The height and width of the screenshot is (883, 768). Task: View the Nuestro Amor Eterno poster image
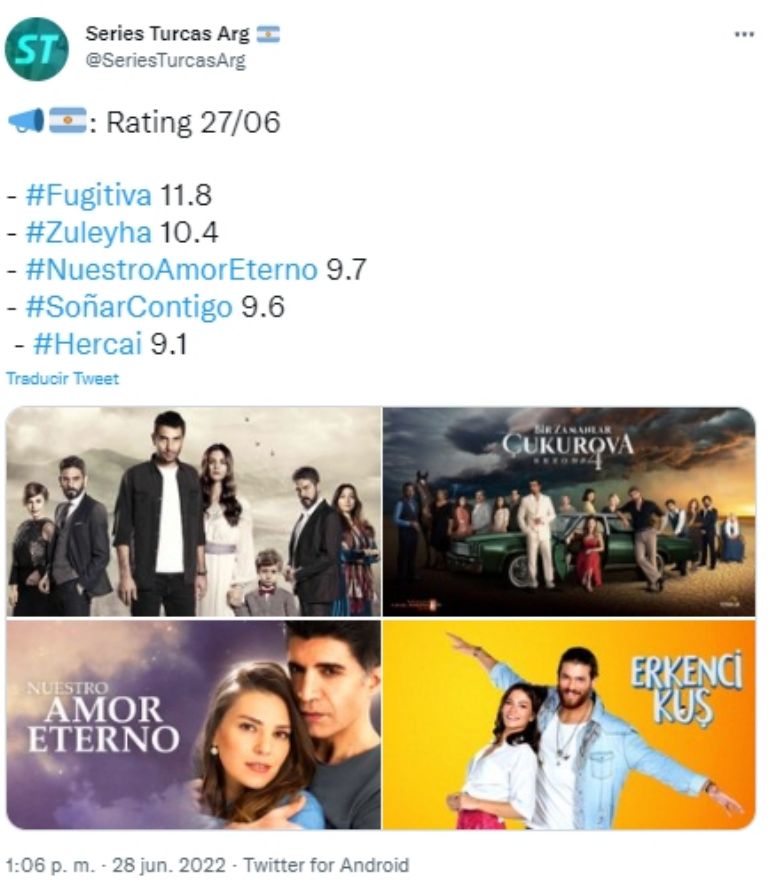click(x=194, y=725)
